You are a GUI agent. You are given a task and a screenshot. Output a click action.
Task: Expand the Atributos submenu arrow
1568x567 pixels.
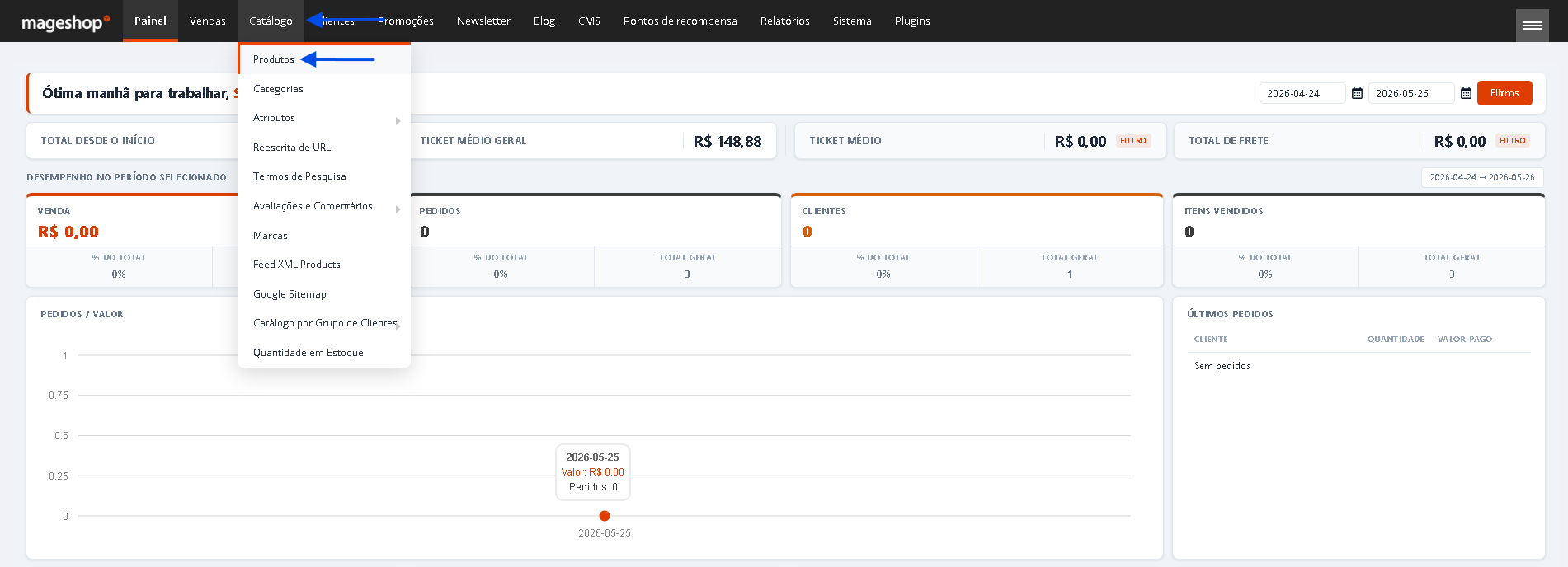[398, 121]
